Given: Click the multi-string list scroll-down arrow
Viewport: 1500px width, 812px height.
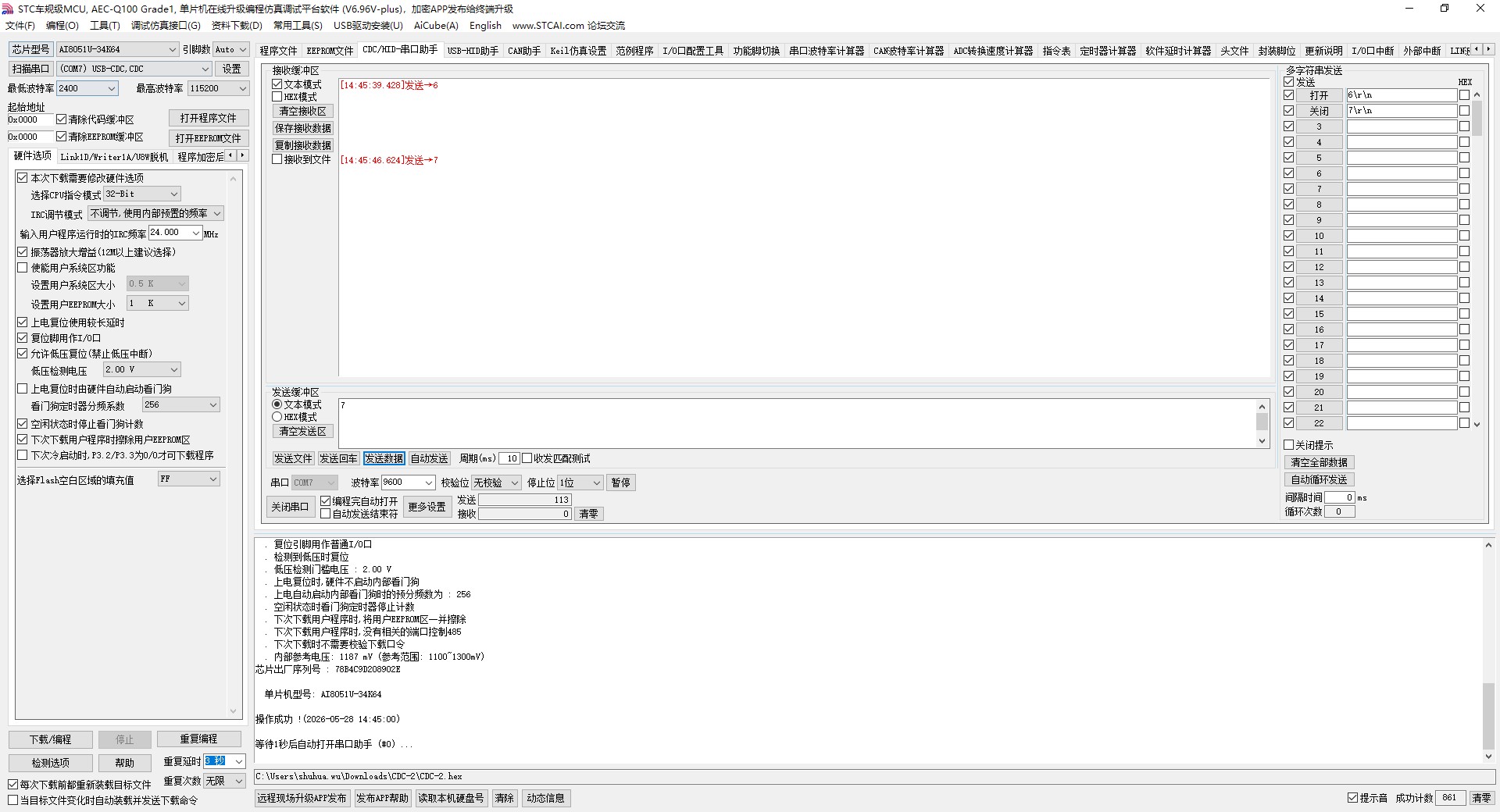Looking at the screenshot, I should pyautogui.click(x=1477, y=424).
